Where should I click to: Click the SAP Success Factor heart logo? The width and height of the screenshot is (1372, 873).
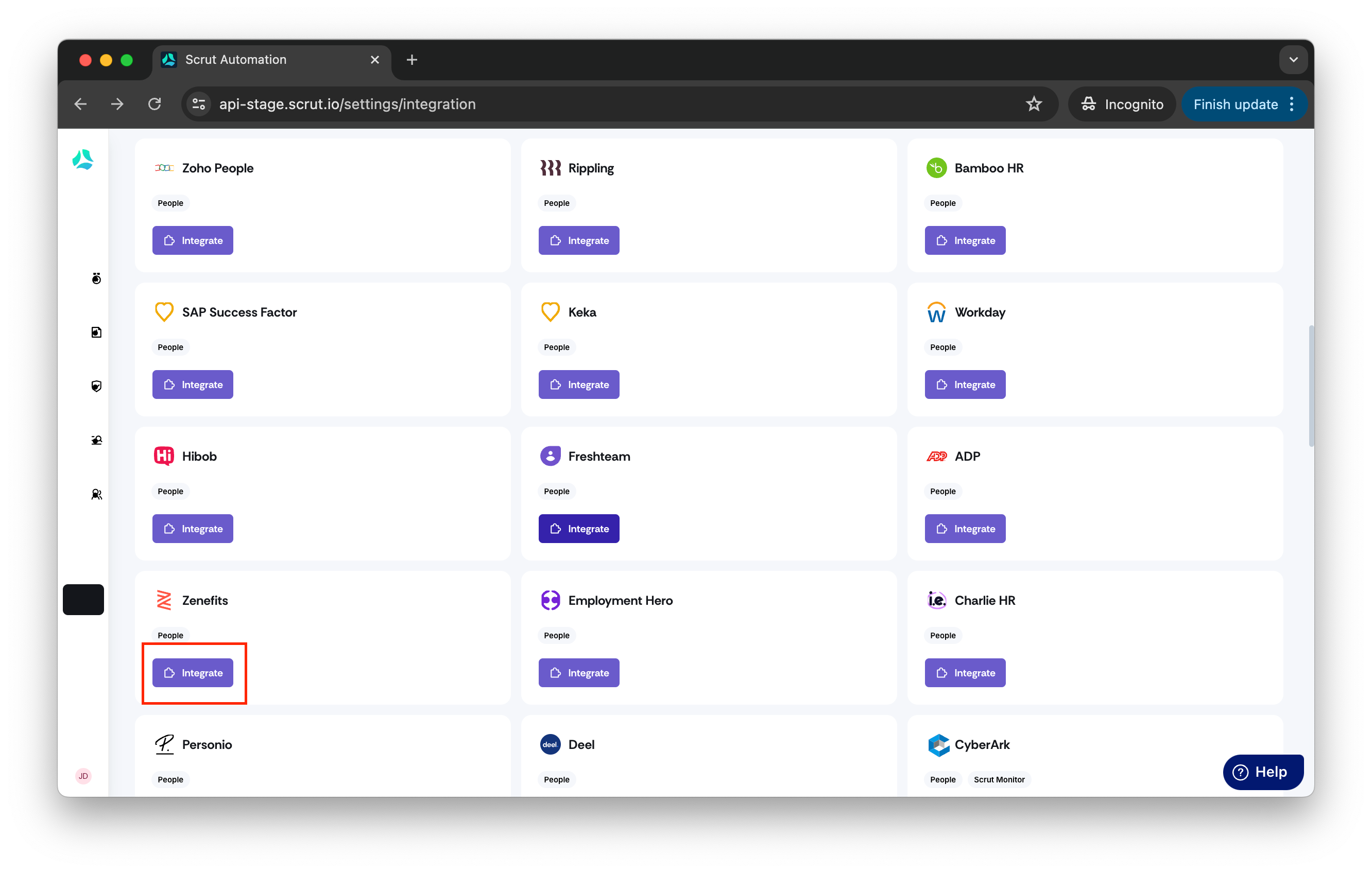(x=164, y=312)
